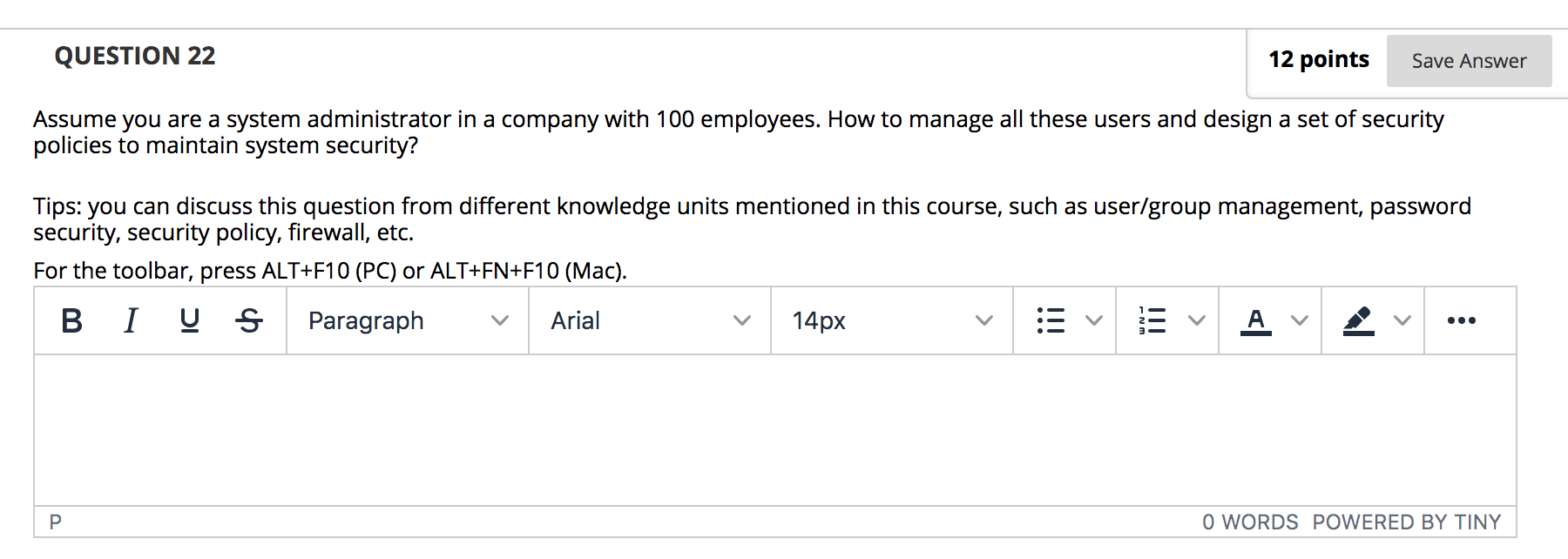This screenshot has height=559, width=1568.
Task: Expand the text color picker arrow
Action: point(1300,321)
